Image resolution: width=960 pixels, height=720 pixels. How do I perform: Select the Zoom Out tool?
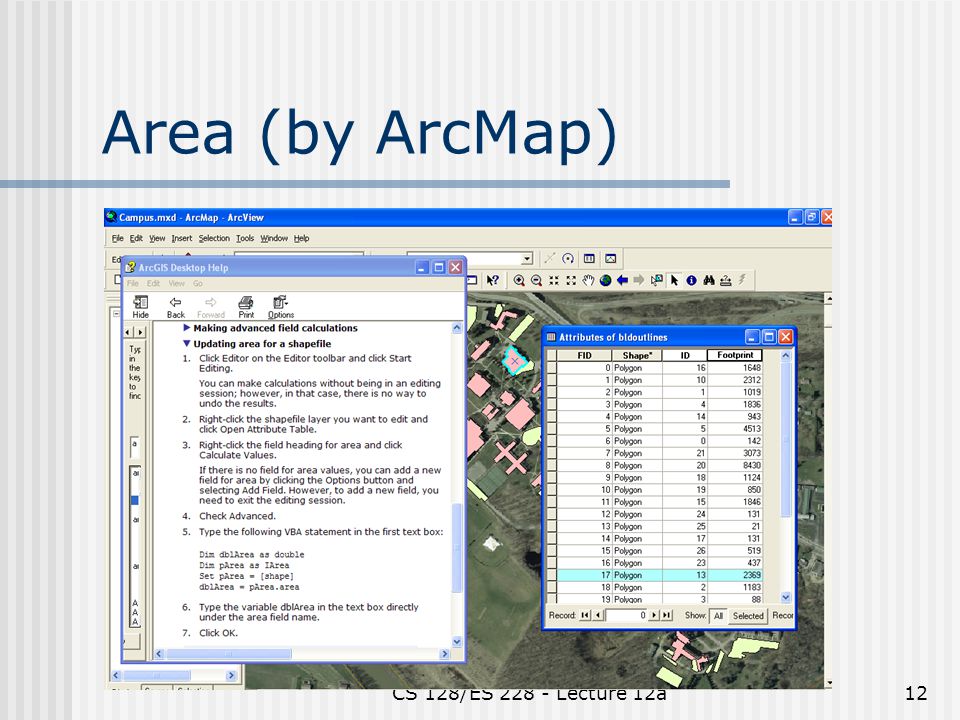tap(536, 280)
